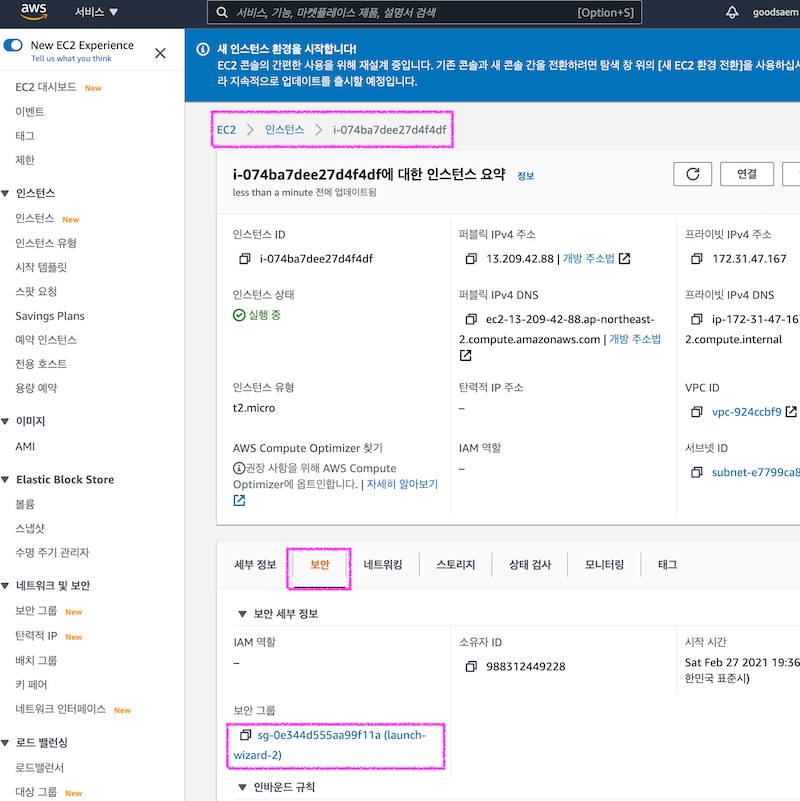
Task: Click the refresh instance summary button
Action: tap(693, 174)
